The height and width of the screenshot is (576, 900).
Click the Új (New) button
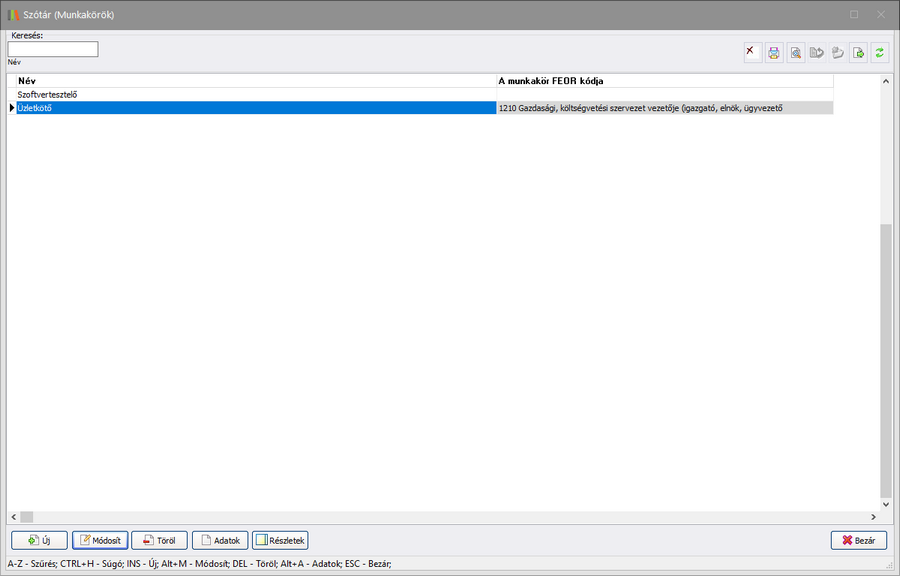tap(39, 540)
